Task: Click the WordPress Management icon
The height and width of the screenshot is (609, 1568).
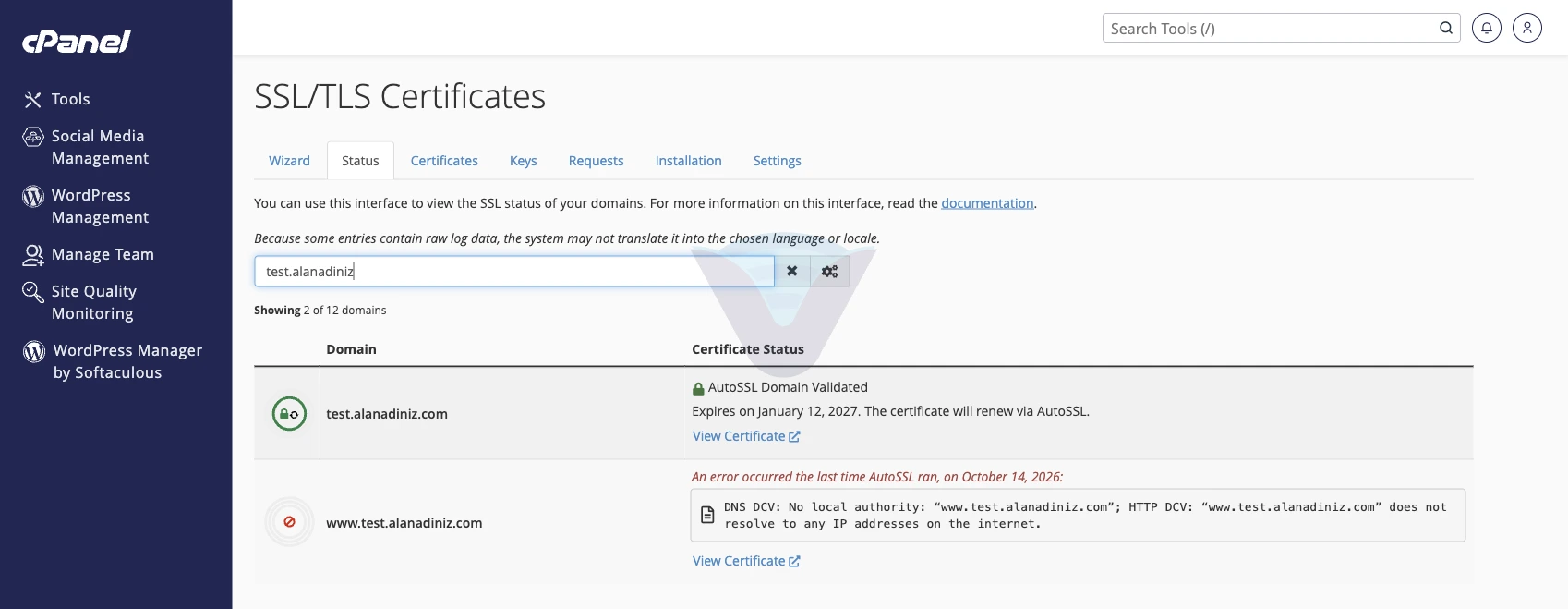Action: [x=33, y=196]
